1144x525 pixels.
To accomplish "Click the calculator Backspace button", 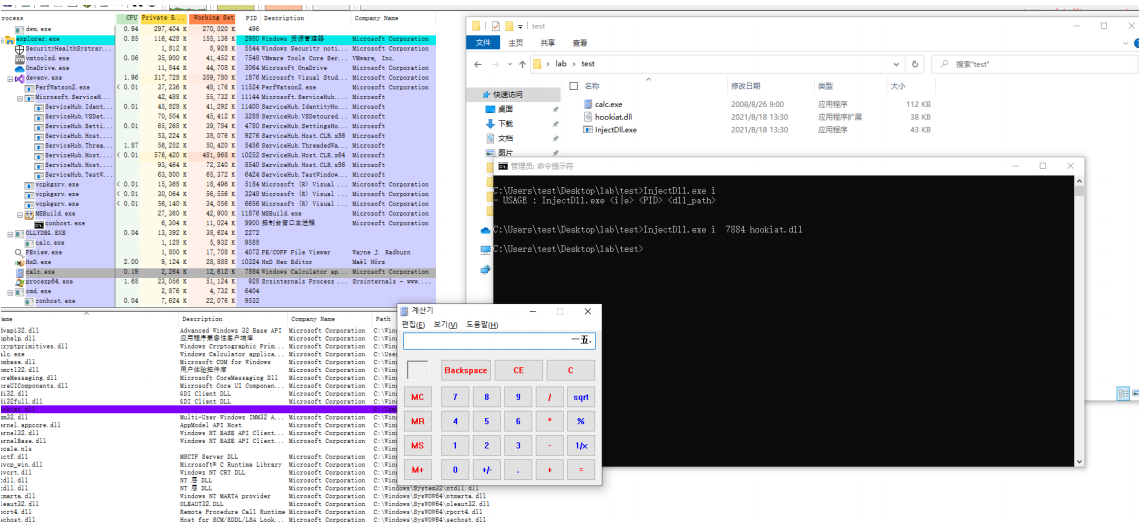I will (x=465, y=370).
